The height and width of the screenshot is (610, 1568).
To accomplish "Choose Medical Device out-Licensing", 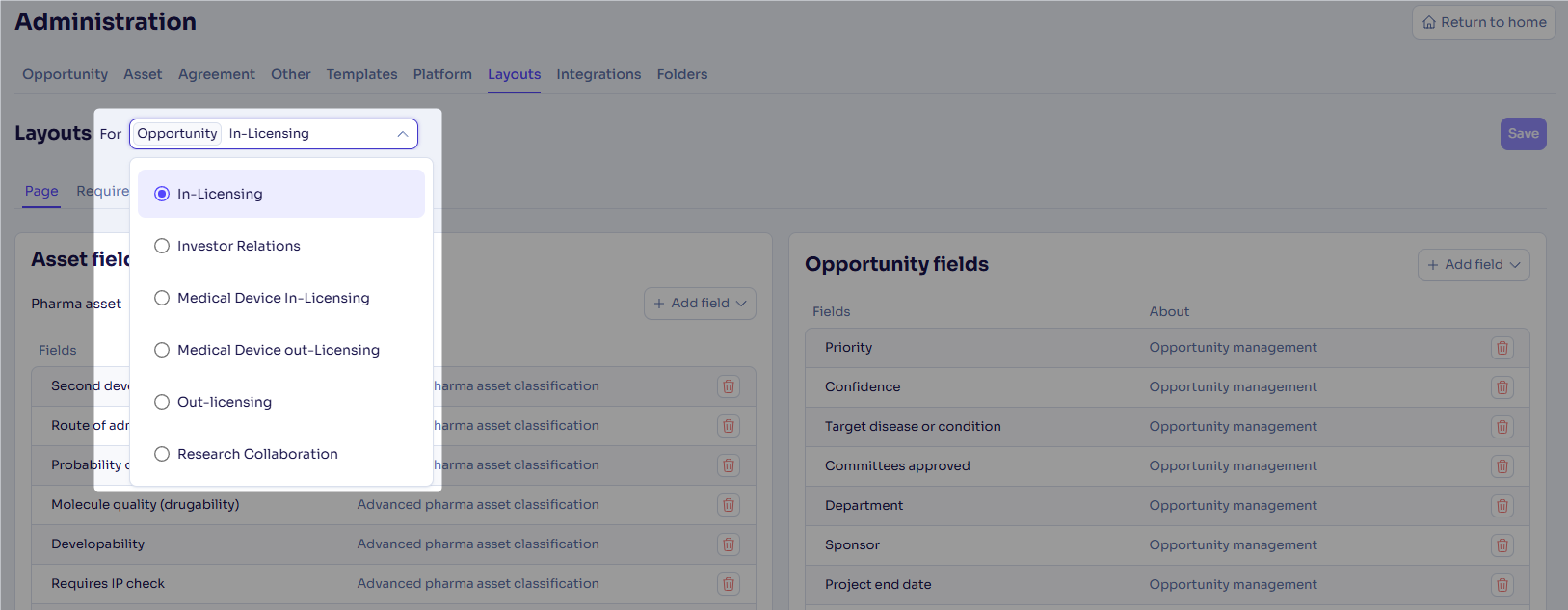I will (x=281, y=350).
